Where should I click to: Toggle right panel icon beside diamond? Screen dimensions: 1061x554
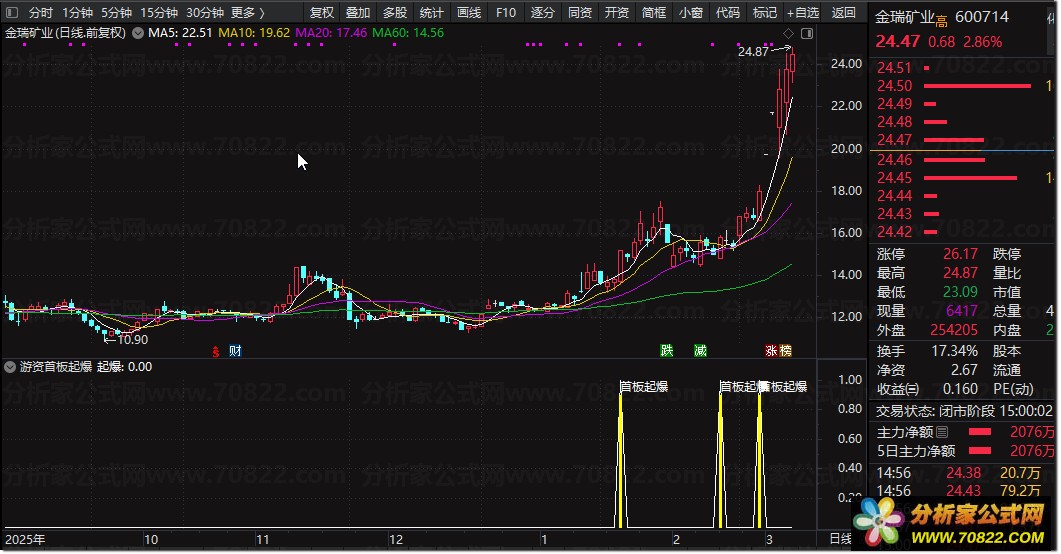[x=807, y=33]
